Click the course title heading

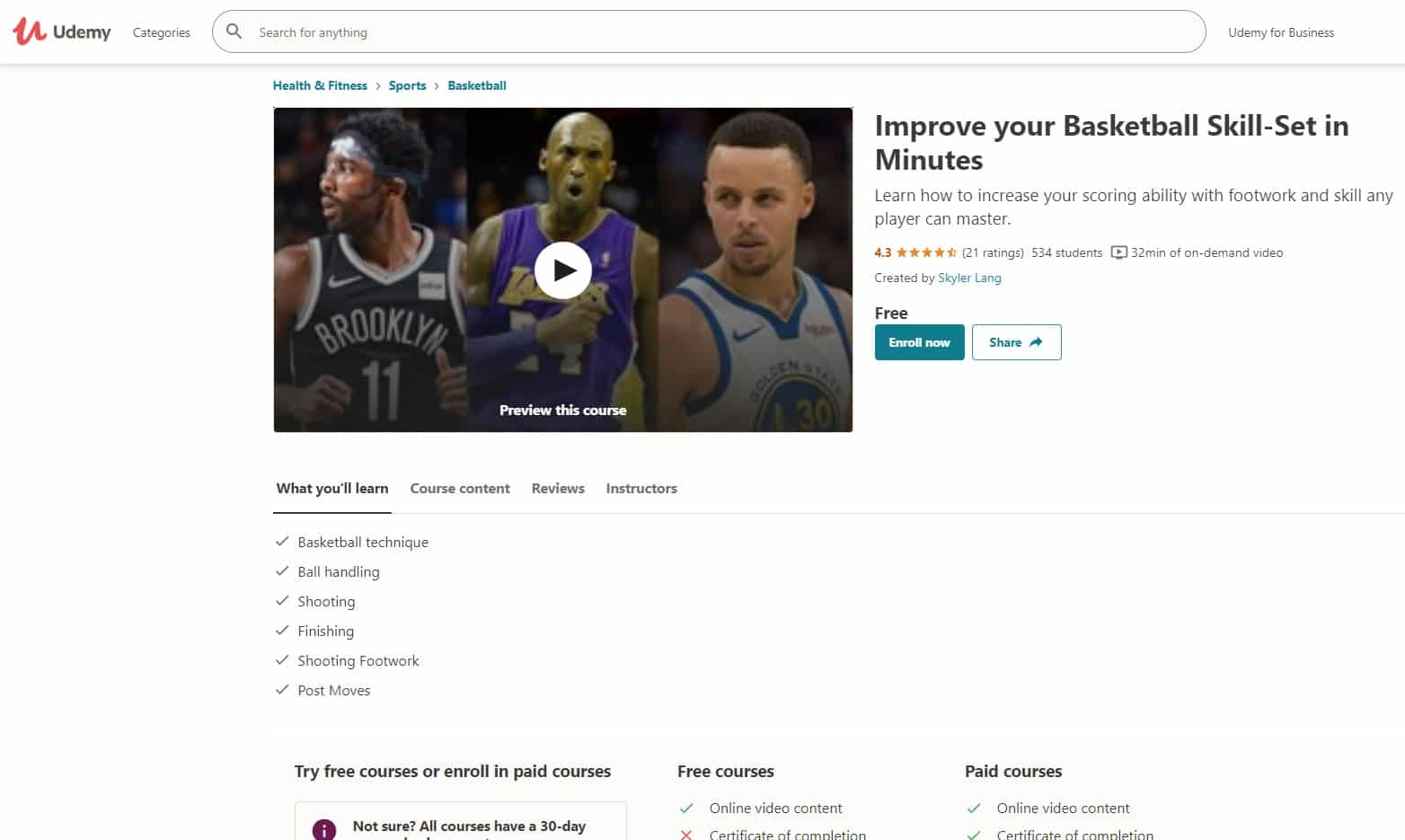point(1111,142)
